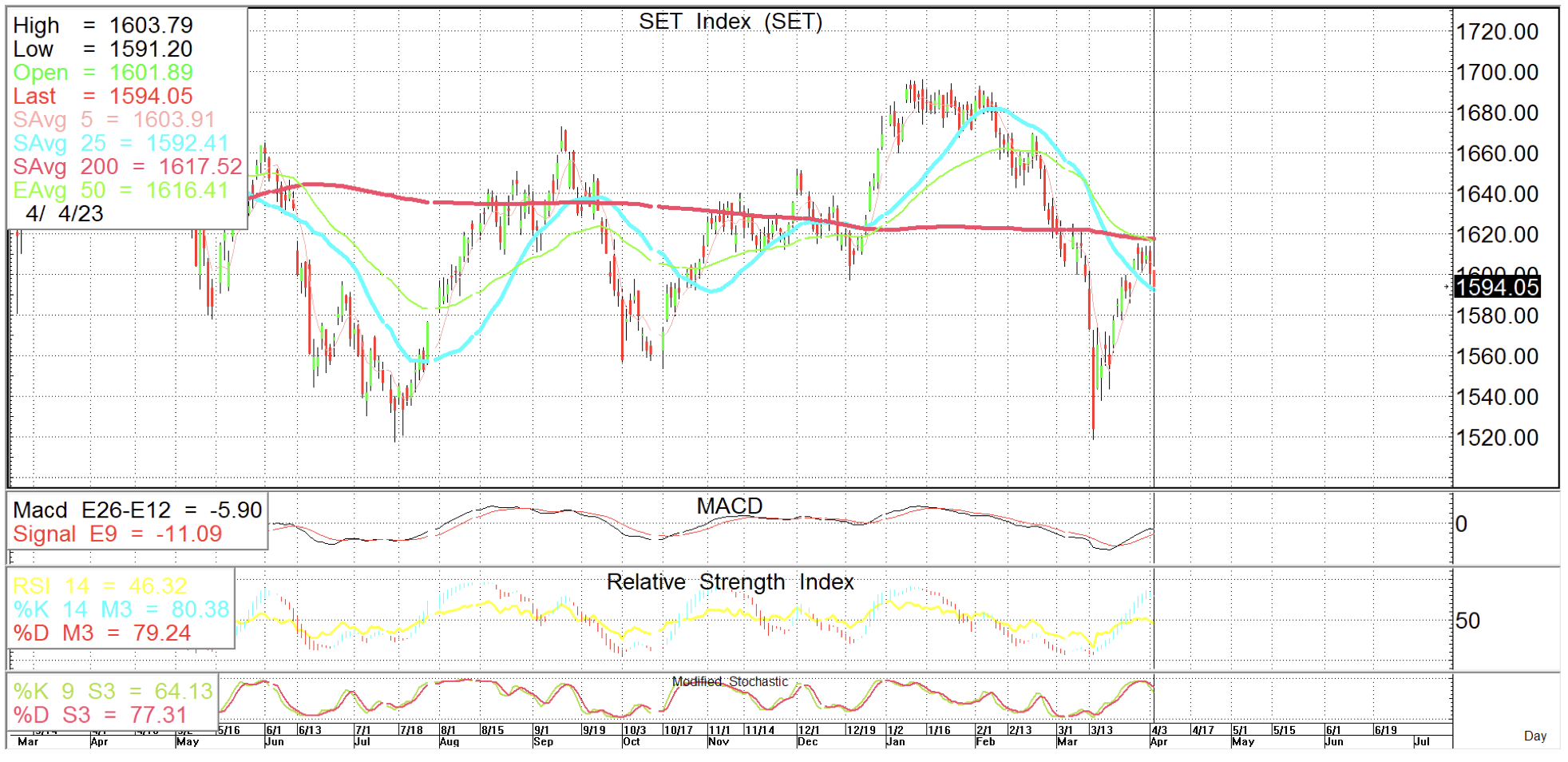Select the SAvg 25 = 1592.41 legend line
This screenshot has height=762, width=1568.
(121, 144)
